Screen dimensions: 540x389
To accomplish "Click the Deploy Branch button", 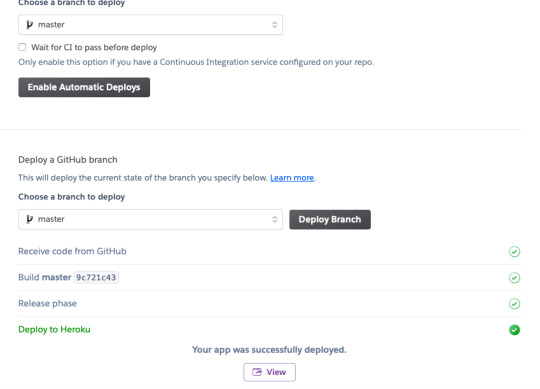I will 330,219.
